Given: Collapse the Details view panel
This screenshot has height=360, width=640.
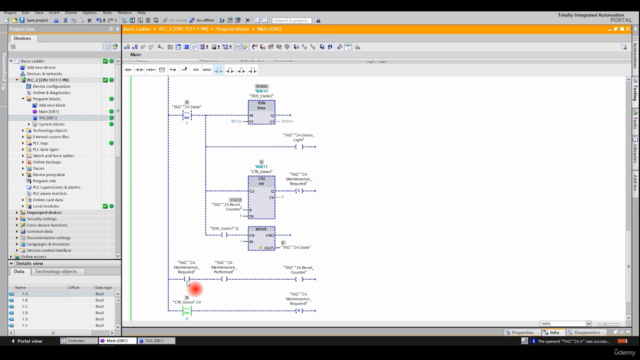Looking at the screenshot, I should tap(11, 263).
